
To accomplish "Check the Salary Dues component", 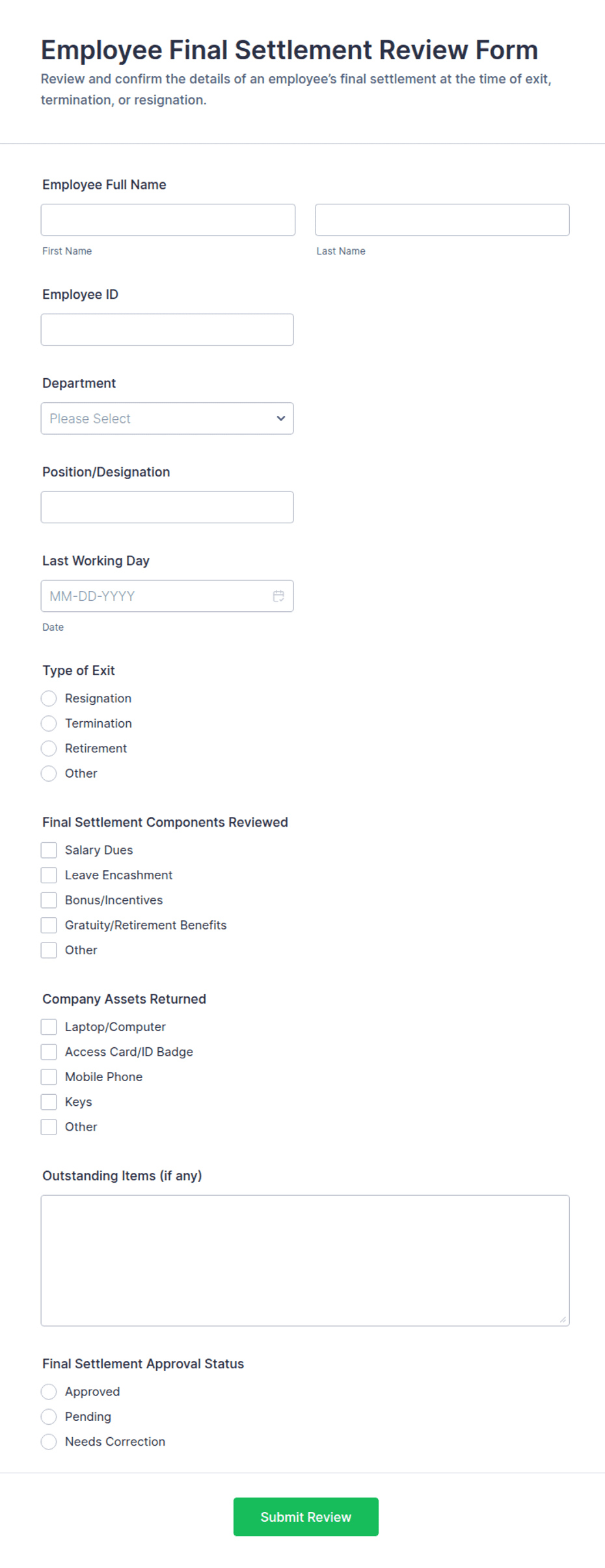I will tap(49, 849).
